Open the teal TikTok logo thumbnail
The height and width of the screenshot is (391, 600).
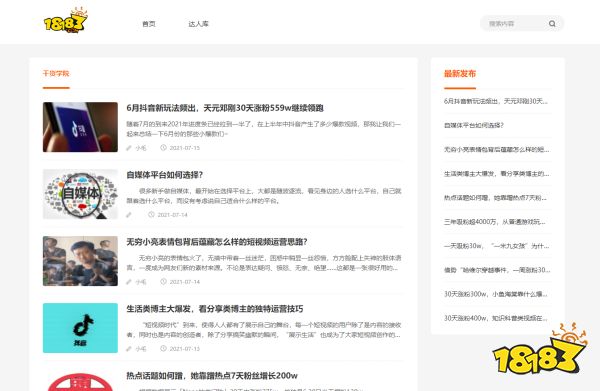[x=80, y=328]
